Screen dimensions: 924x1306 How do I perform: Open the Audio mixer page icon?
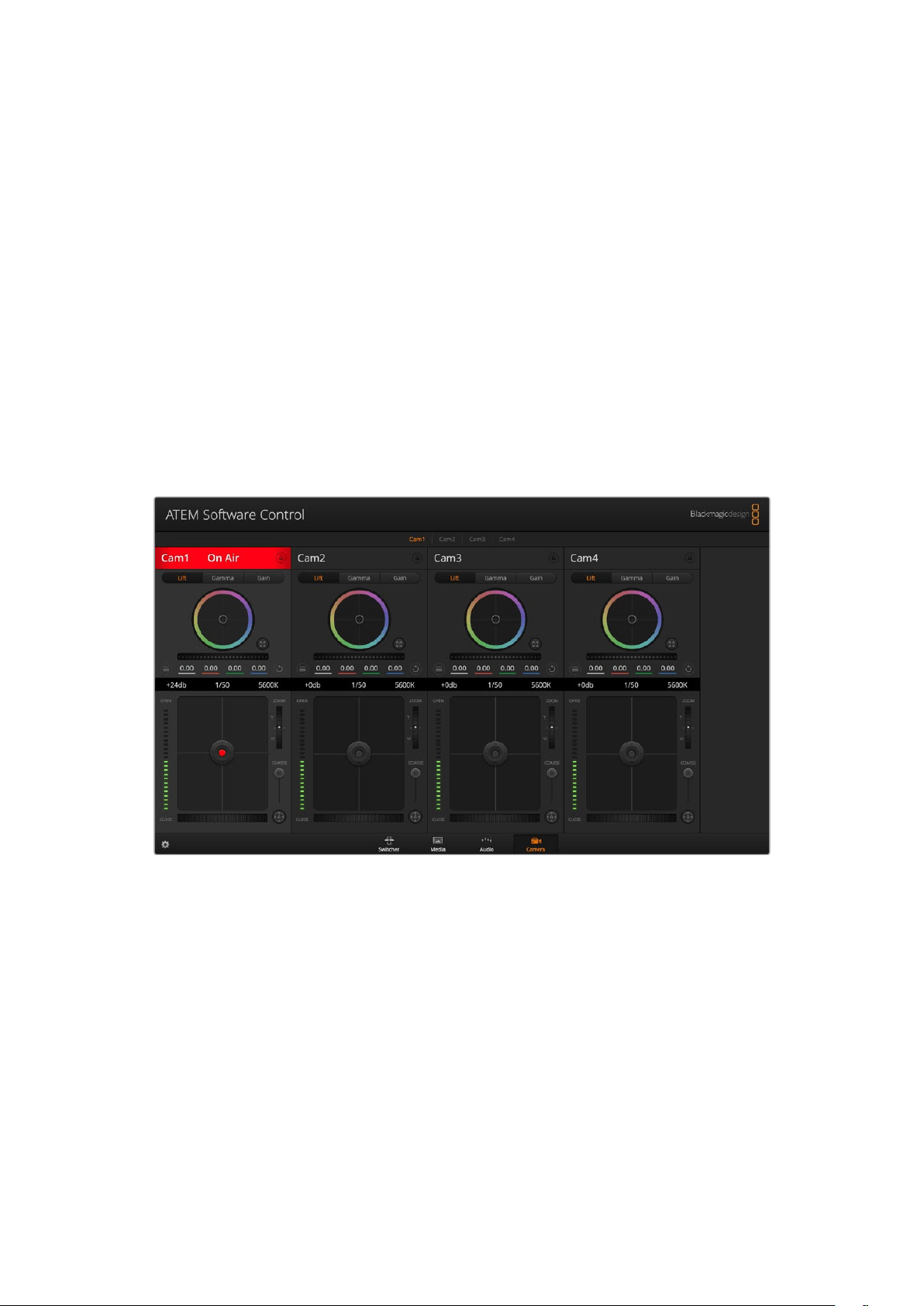click(x=487, y=844)
